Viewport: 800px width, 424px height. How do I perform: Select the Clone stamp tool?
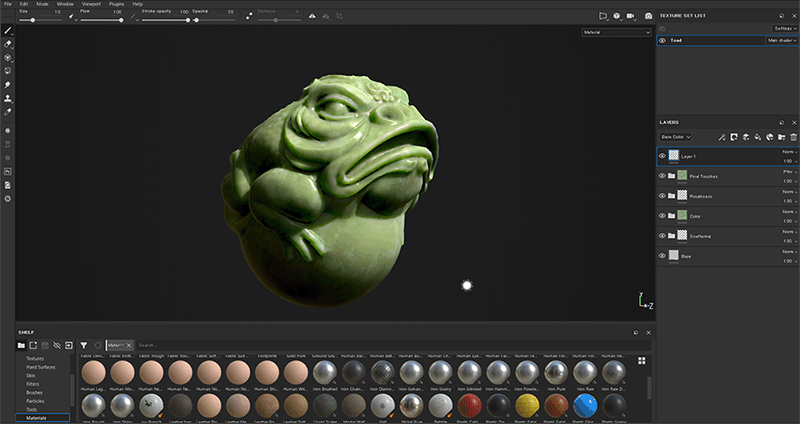(8, 98)
